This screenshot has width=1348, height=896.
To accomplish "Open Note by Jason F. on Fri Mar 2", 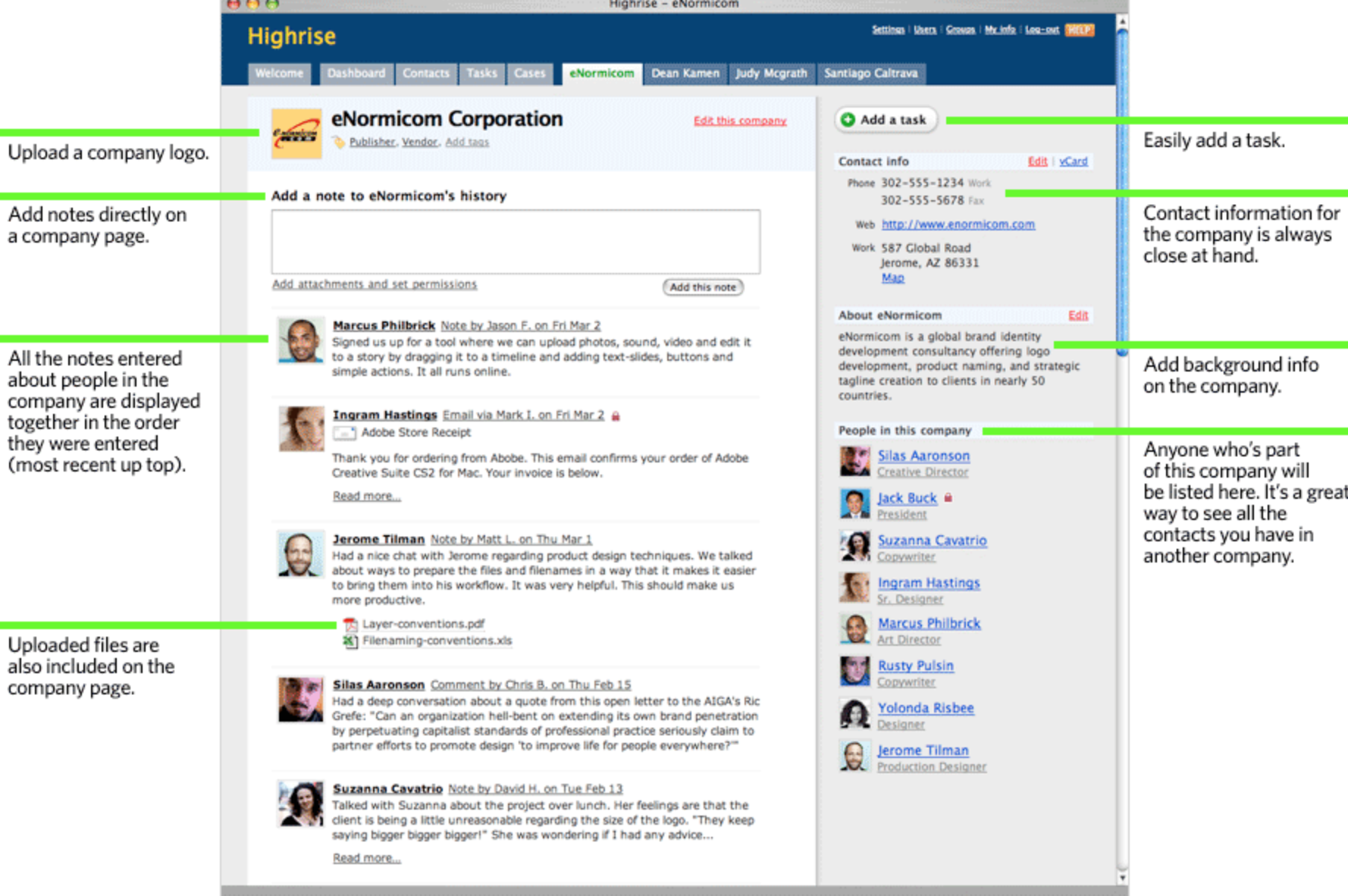I will [520, 326].
